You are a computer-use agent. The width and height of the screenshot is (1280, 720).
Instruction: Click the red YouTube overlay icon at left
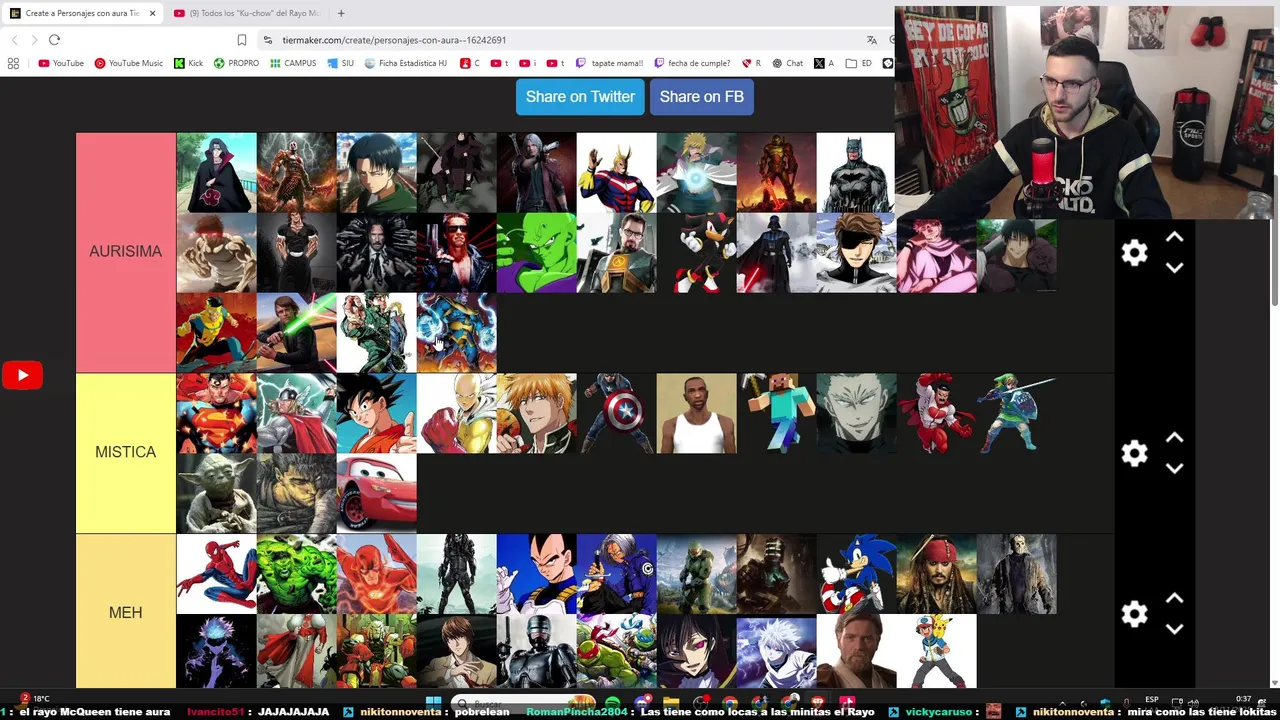coord(22,375)
